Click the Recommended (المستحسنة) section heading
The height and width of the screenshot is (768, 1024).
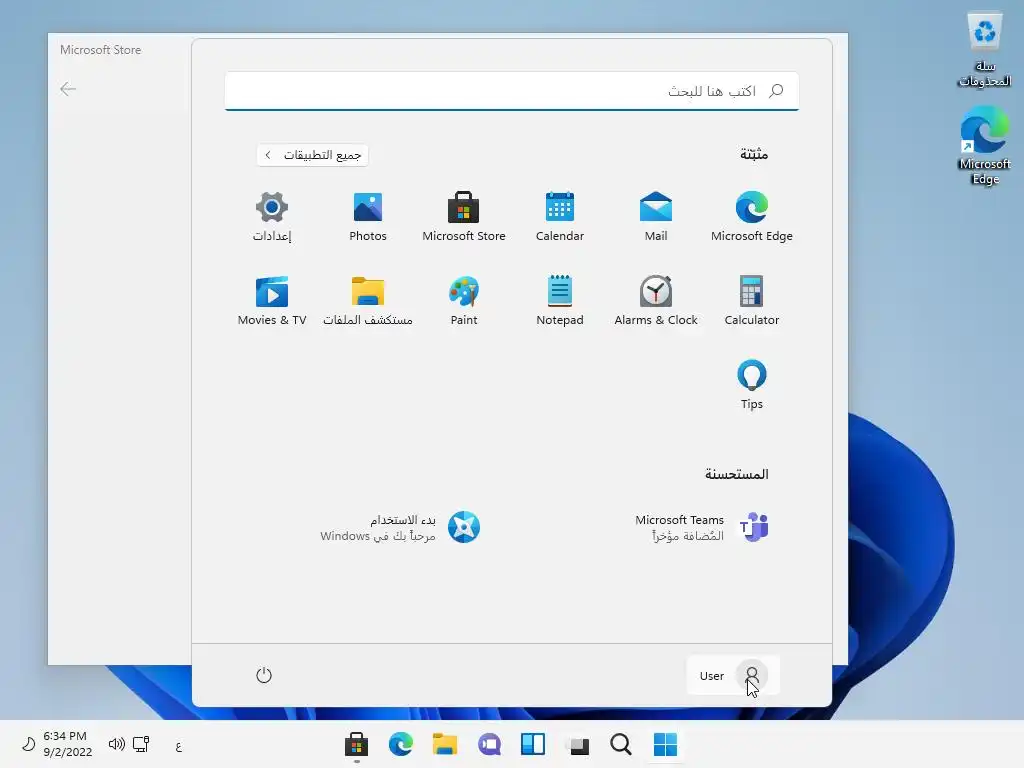(x=737, y=474)
